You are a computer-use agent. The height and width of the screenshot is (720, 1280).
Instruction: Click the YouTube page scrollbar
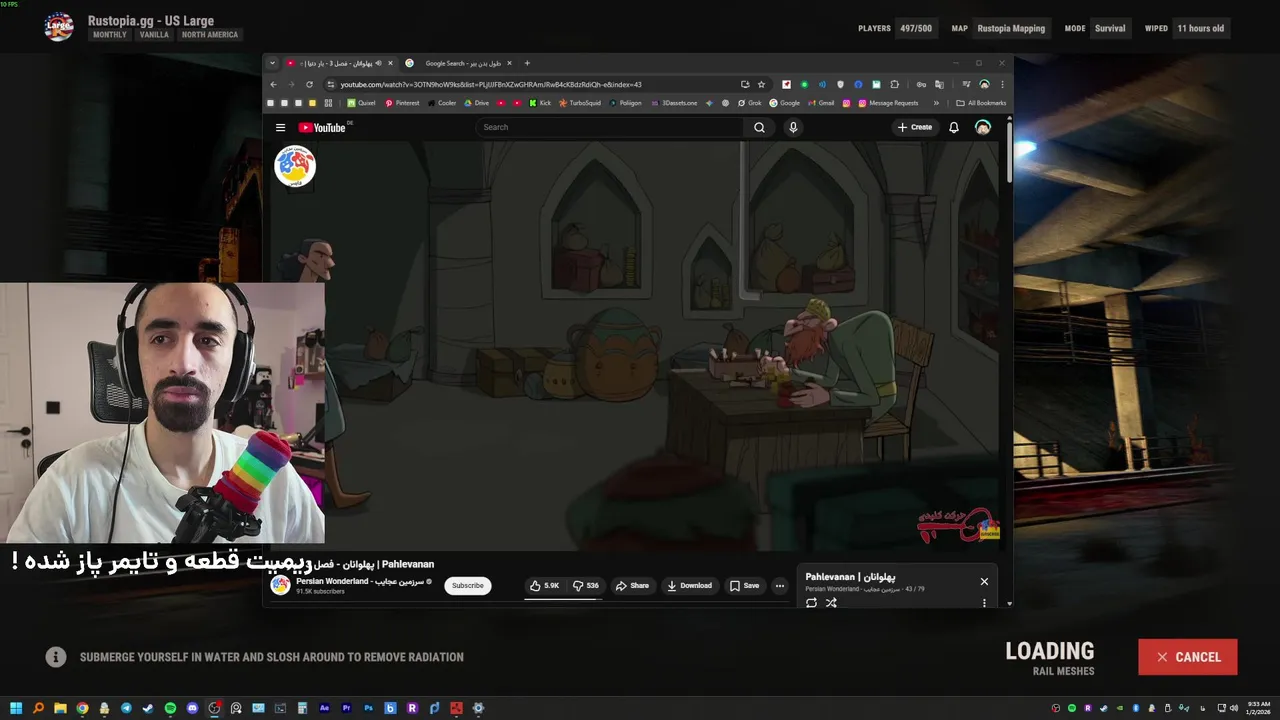tap(1008, 150)
